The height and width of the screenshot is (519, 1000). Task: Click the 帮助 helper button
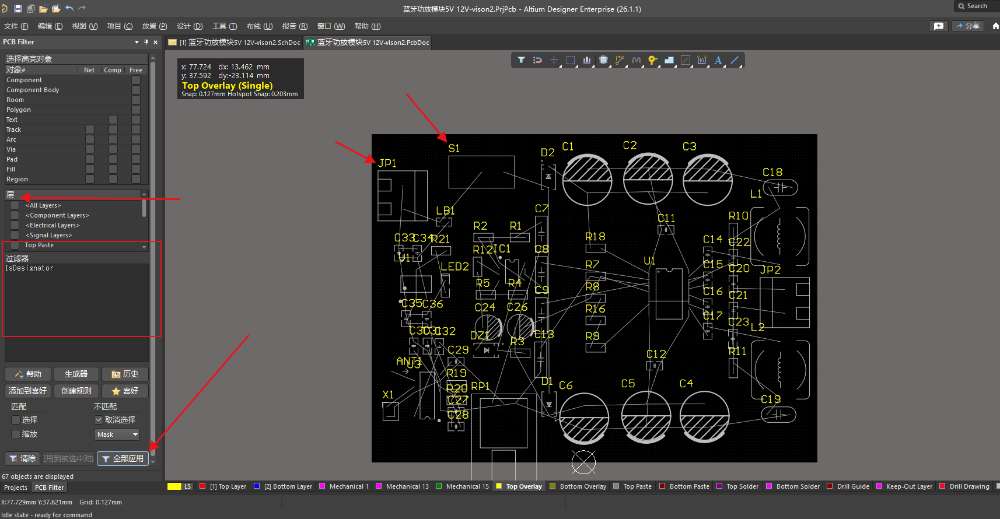coord(28,374)
